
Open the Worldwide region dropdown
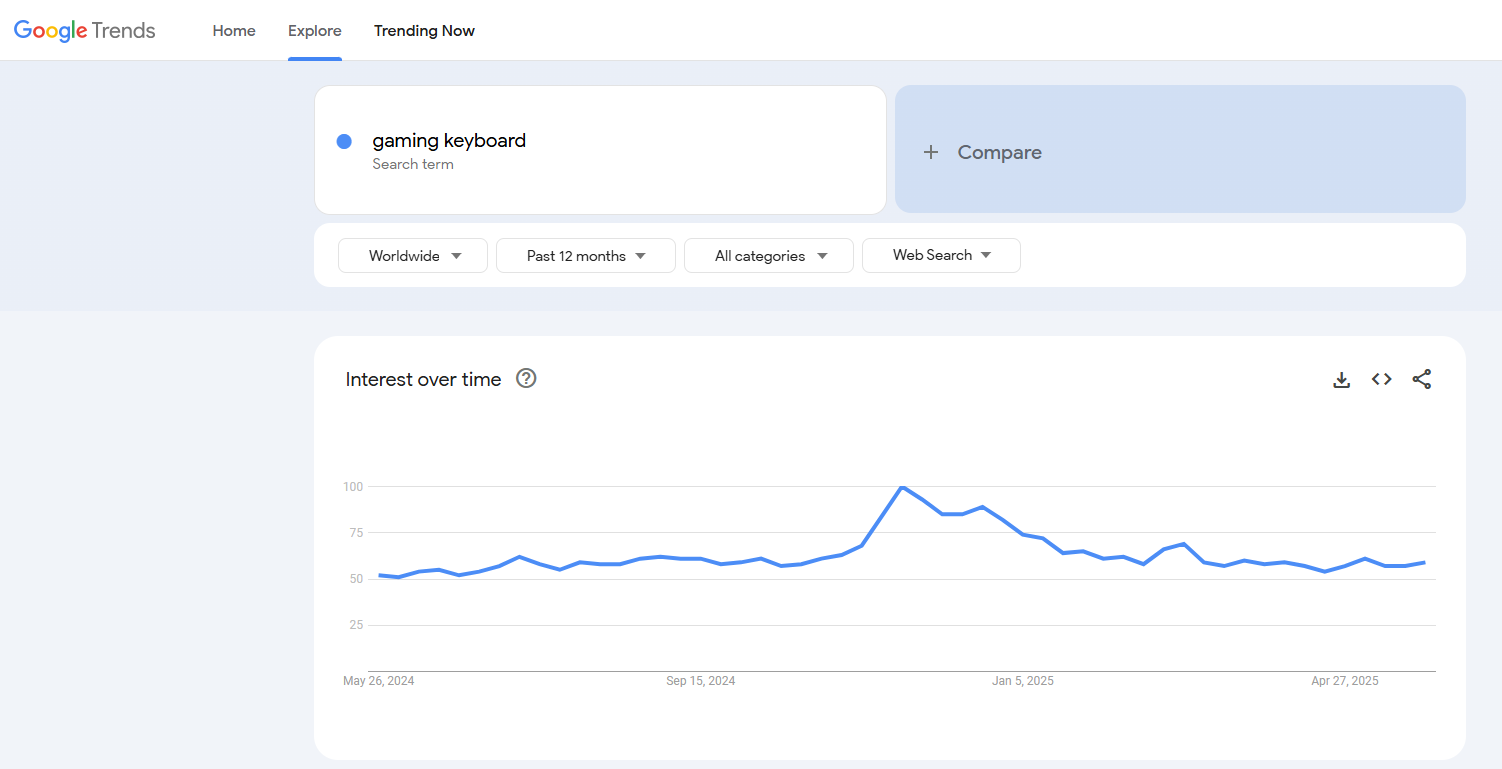click(413, 255)
